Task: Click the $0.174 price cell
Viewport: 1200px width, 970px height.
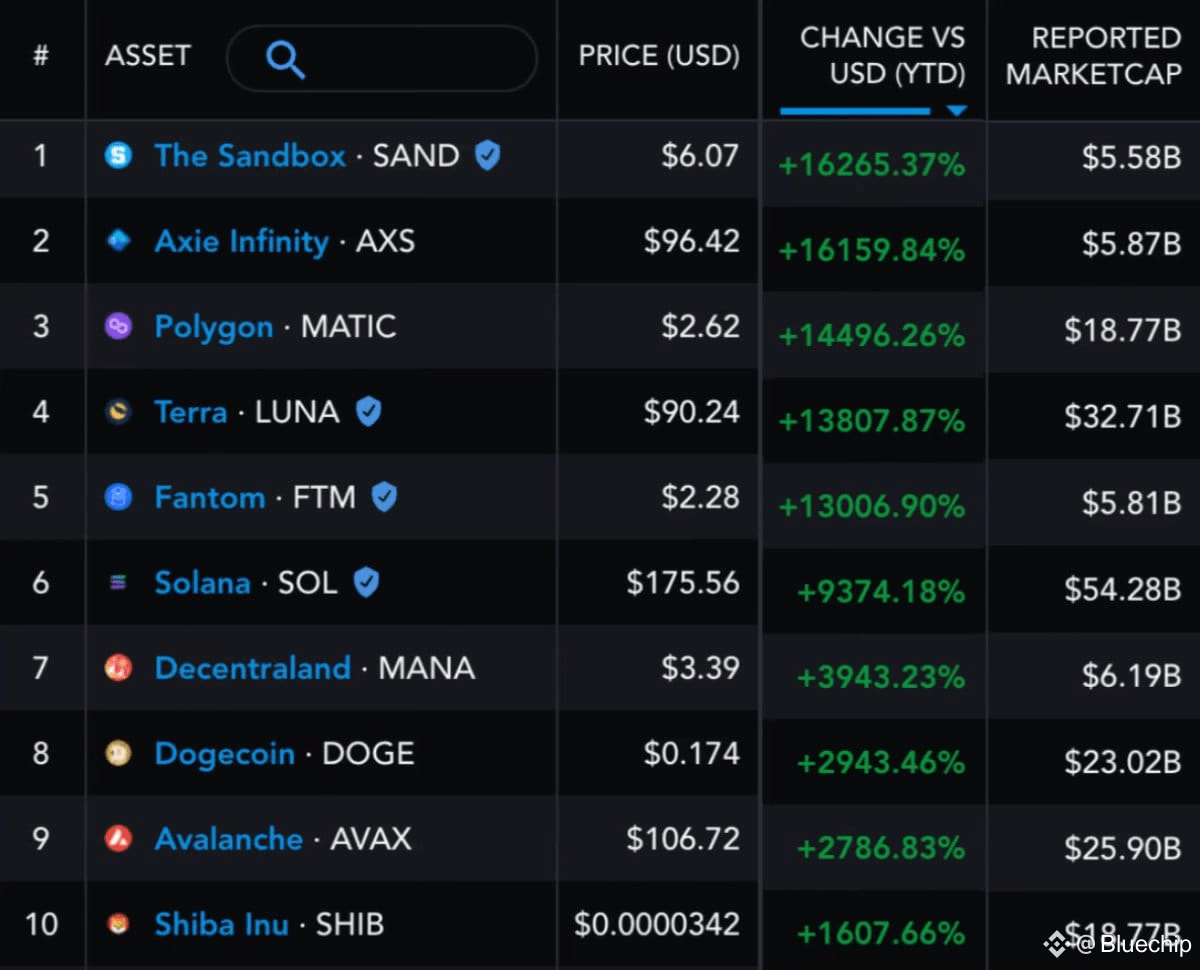Action: tap(692, 754)
